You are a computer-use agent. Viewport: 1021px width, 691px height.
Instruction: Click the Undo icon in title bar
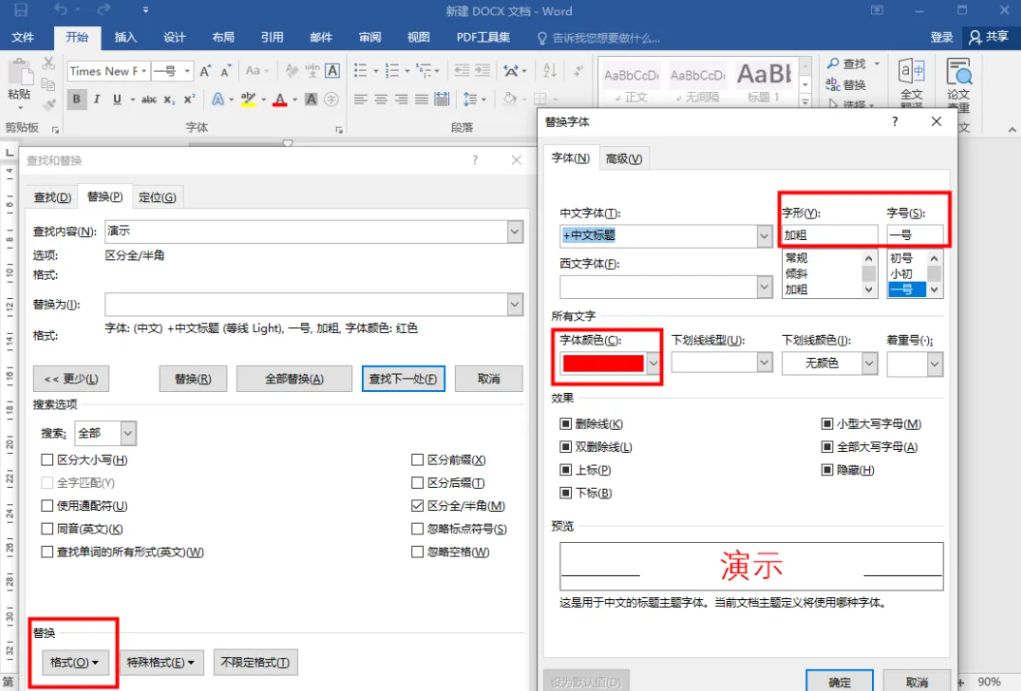(61, 10)
